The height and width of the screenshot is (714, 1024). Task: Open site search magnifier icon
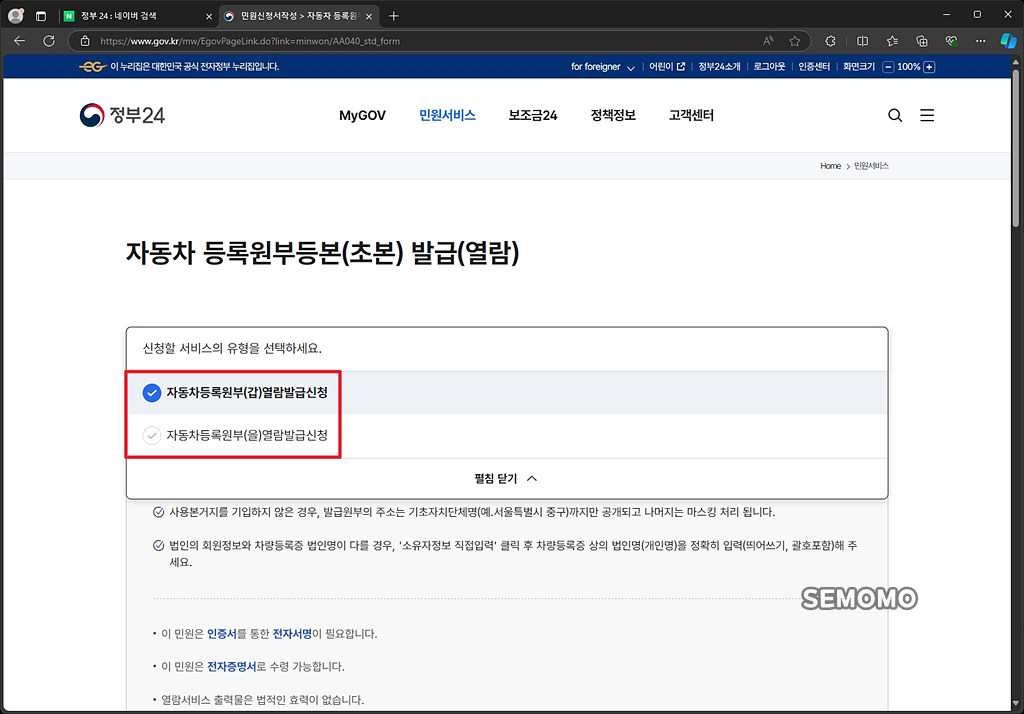coord(895,116)
